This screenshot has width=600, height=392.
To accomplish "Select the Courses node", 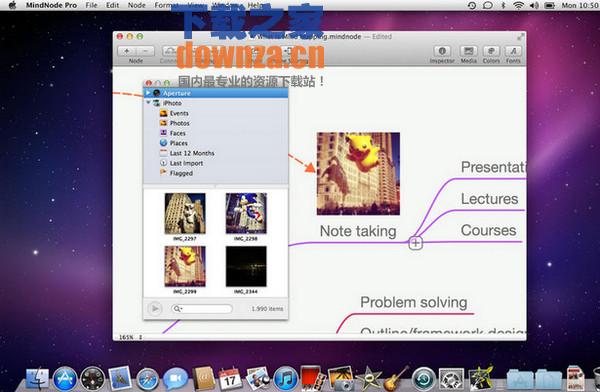I will (489, 230).
